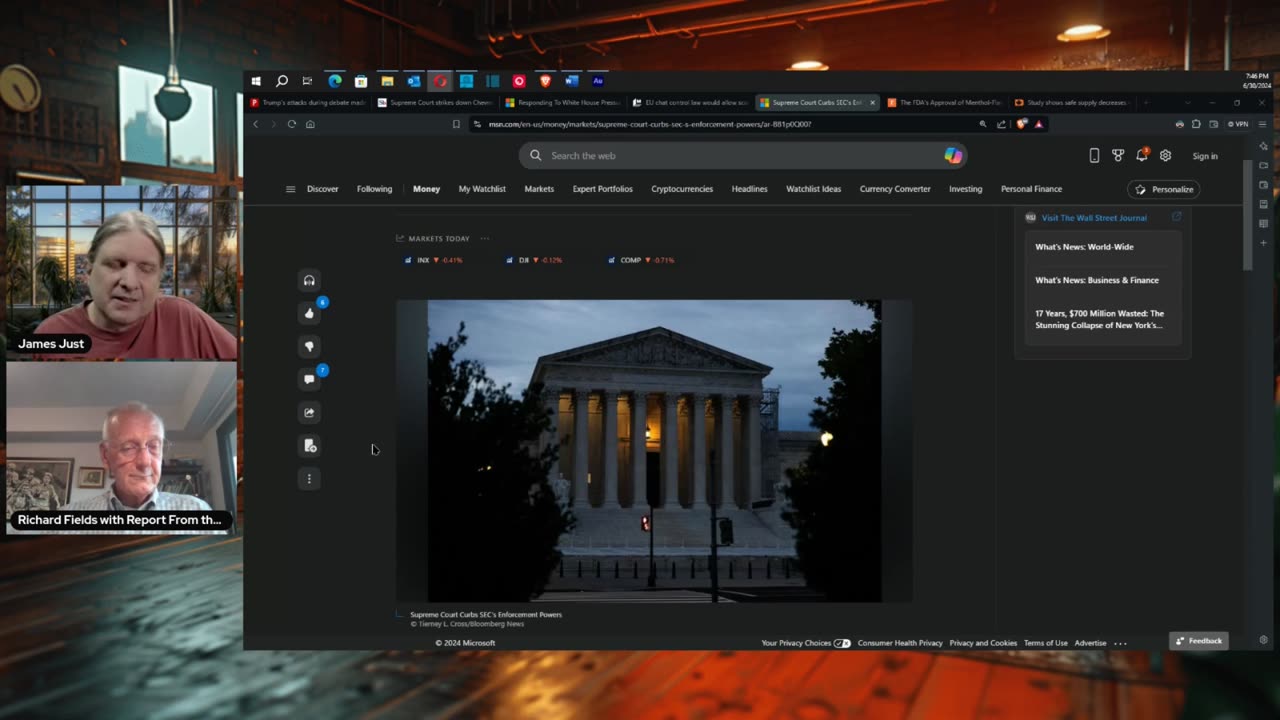Open the notifications bell icon
Screen dimensions: 1280x720
click(1141, 156)
